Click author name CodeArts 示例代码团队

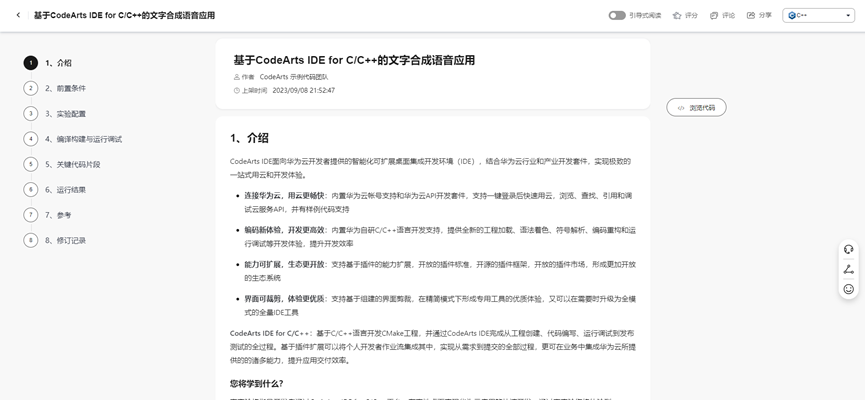pos(293,77)
